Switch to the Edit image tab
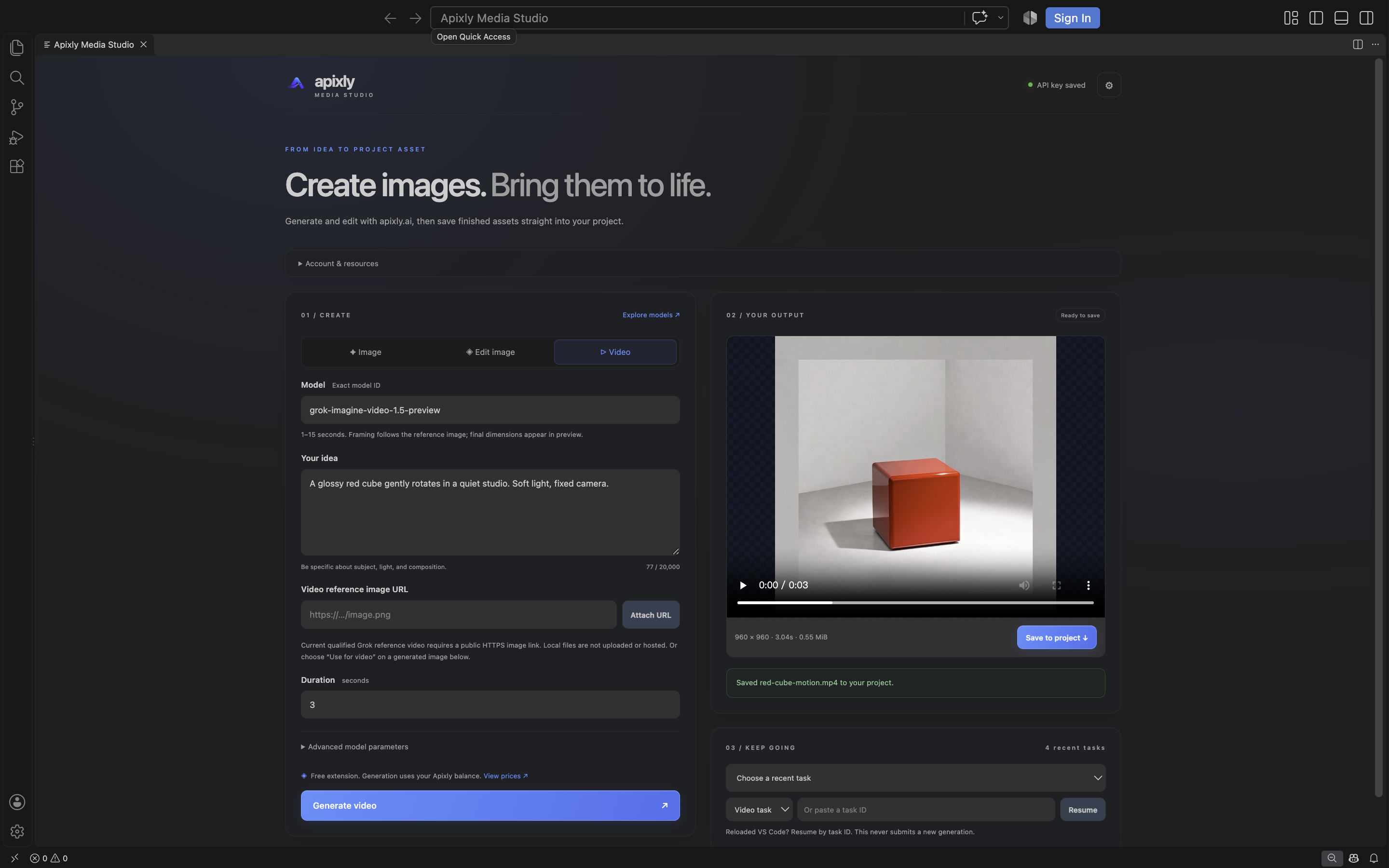 pyautogui.click(x=491, y=352)
